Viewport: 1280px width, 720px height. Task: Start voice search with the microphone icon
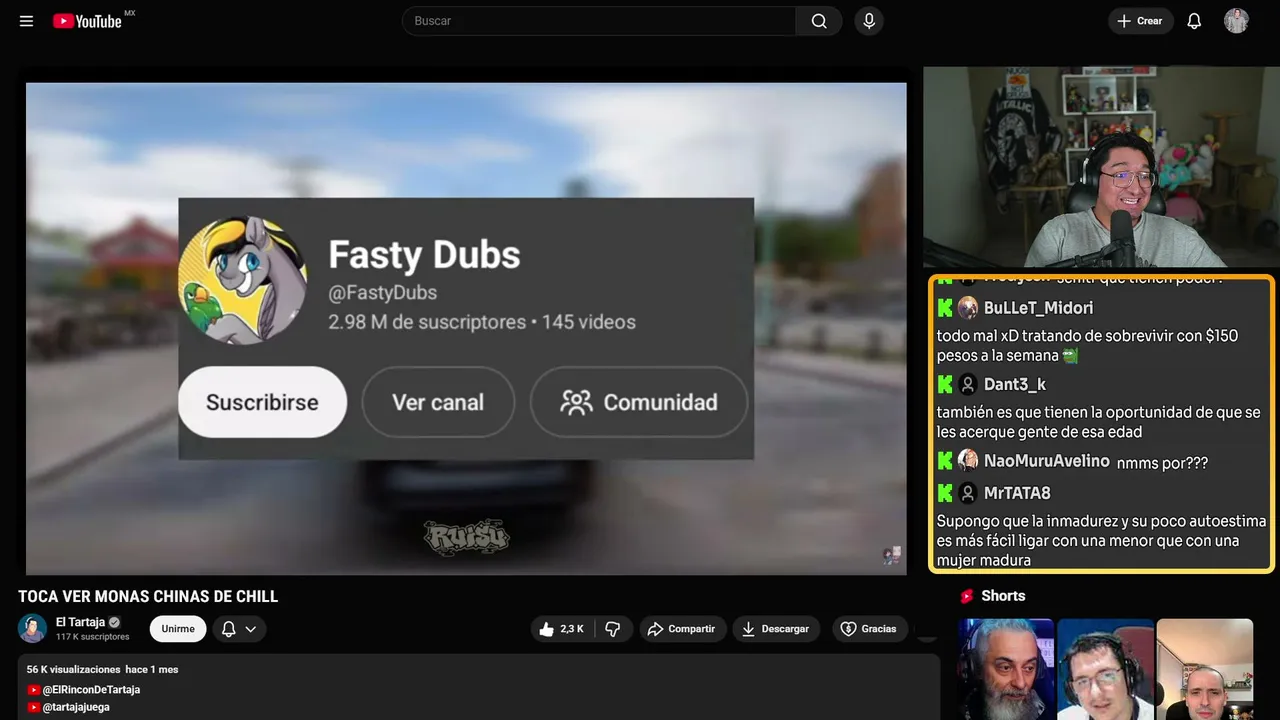[x=869, y=21]
